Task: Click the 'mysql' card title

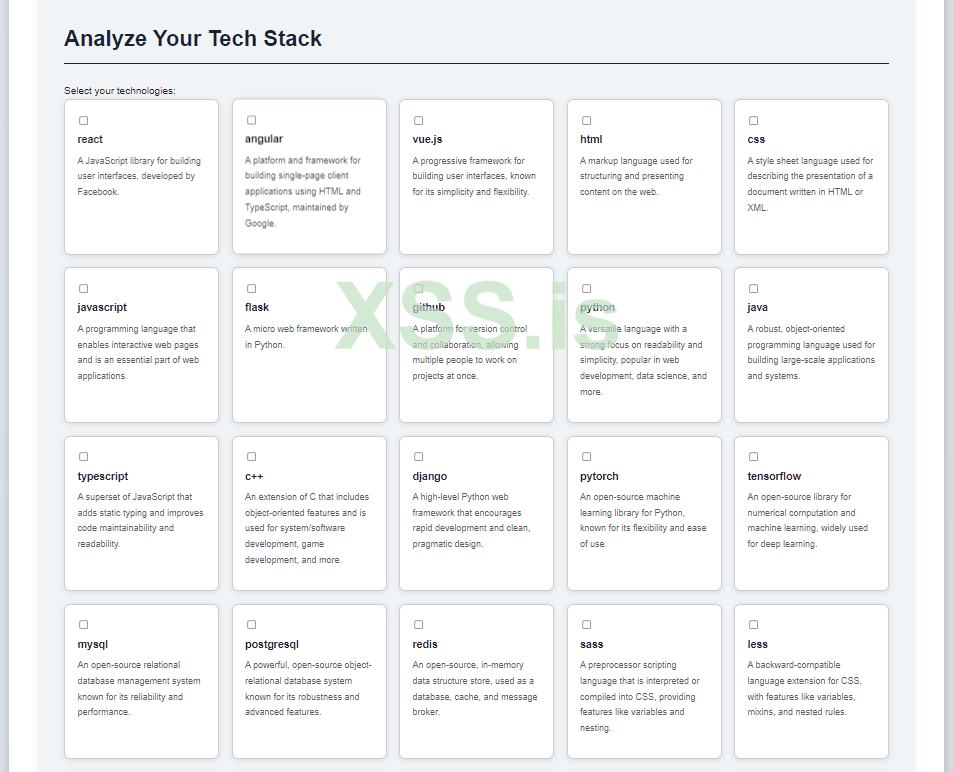Action: [92, 644]
